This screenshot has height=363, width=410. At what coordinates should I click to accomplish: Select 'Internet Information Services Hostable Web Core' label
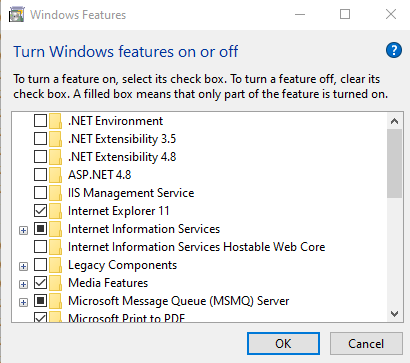point(197,247)
